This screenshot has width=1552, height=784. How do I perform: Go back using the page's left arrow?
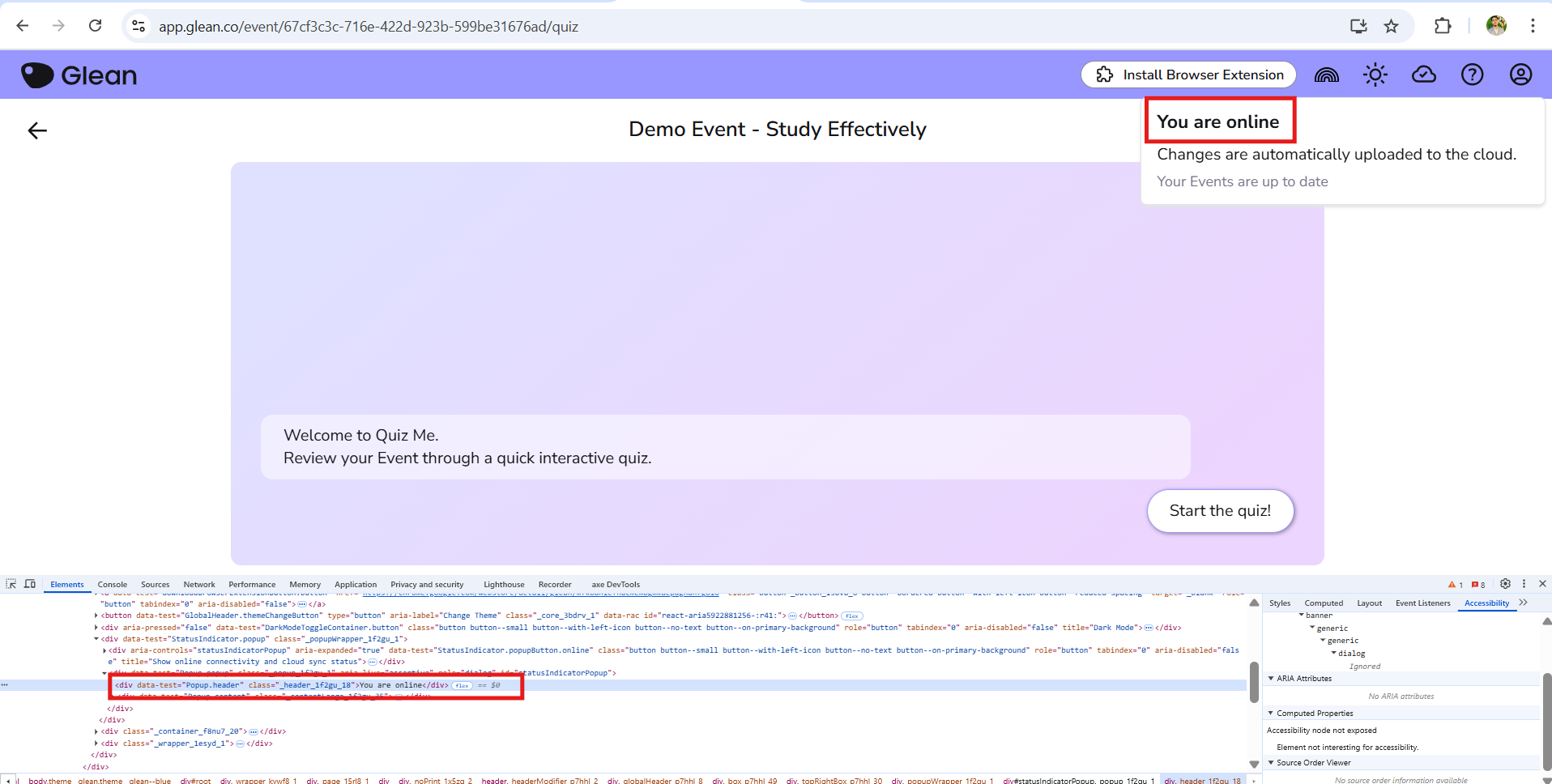[37, 130]
